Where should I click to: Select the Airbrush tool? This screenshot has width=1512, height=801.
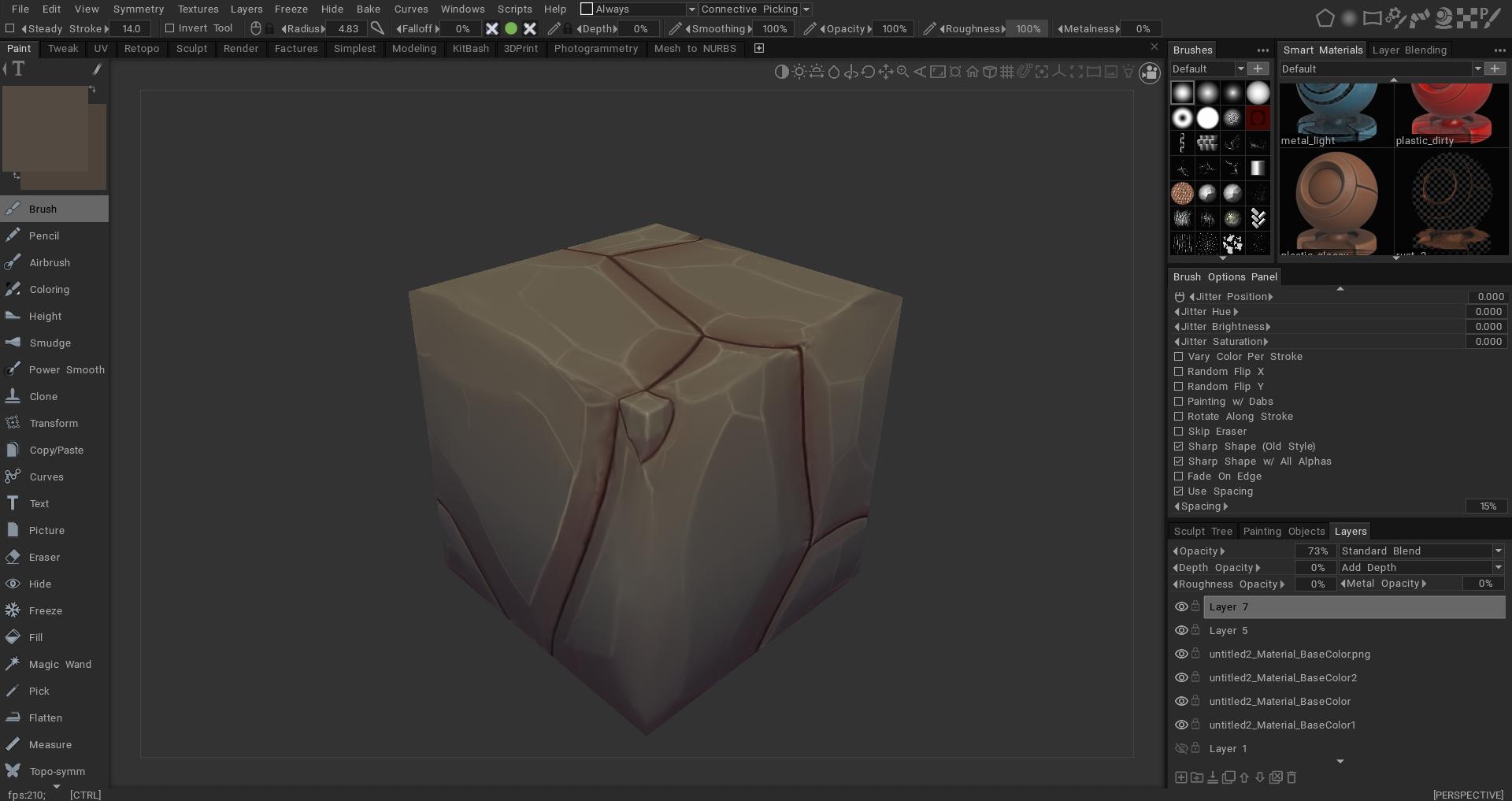pyautogui.click(x=54, y=262)
